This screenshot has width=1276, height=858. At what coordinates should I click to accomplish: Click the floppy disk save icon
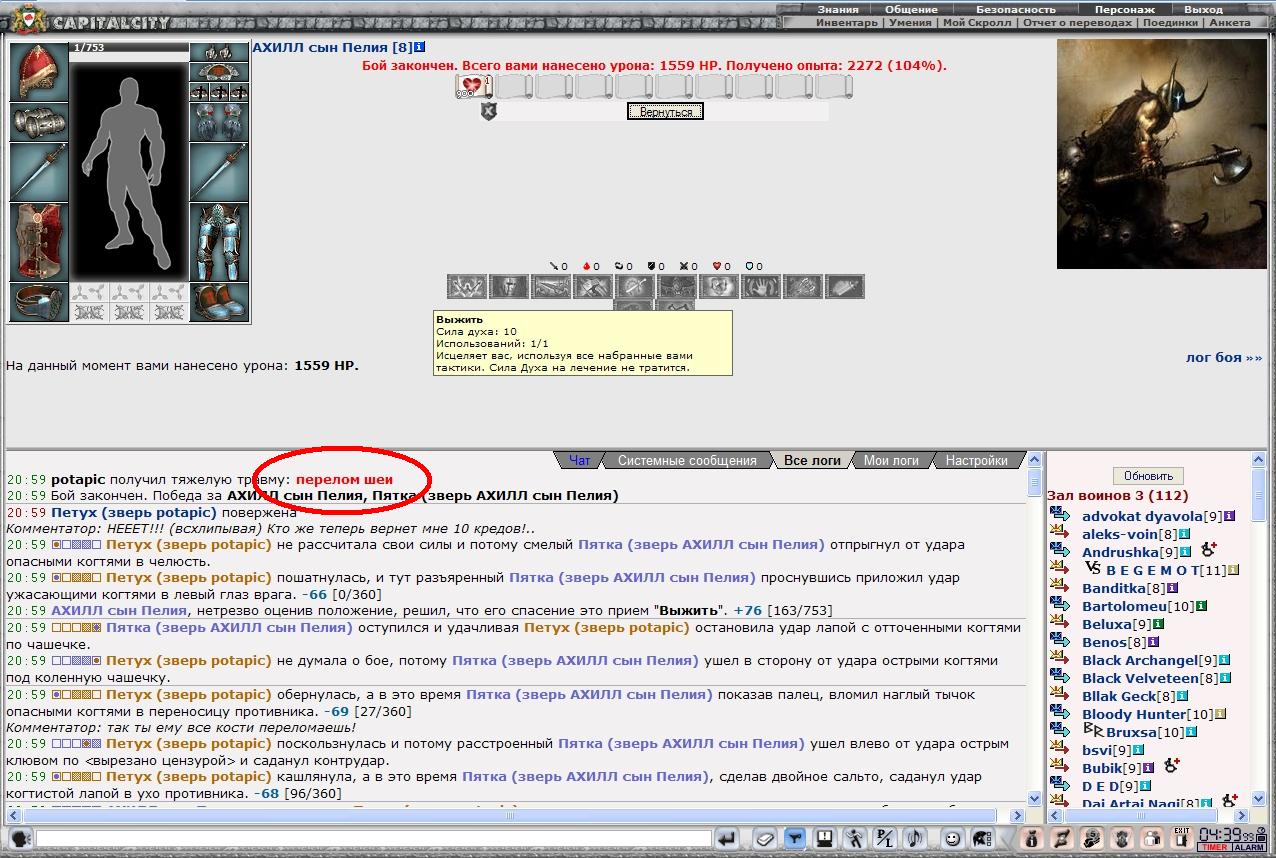coord(825,838)
